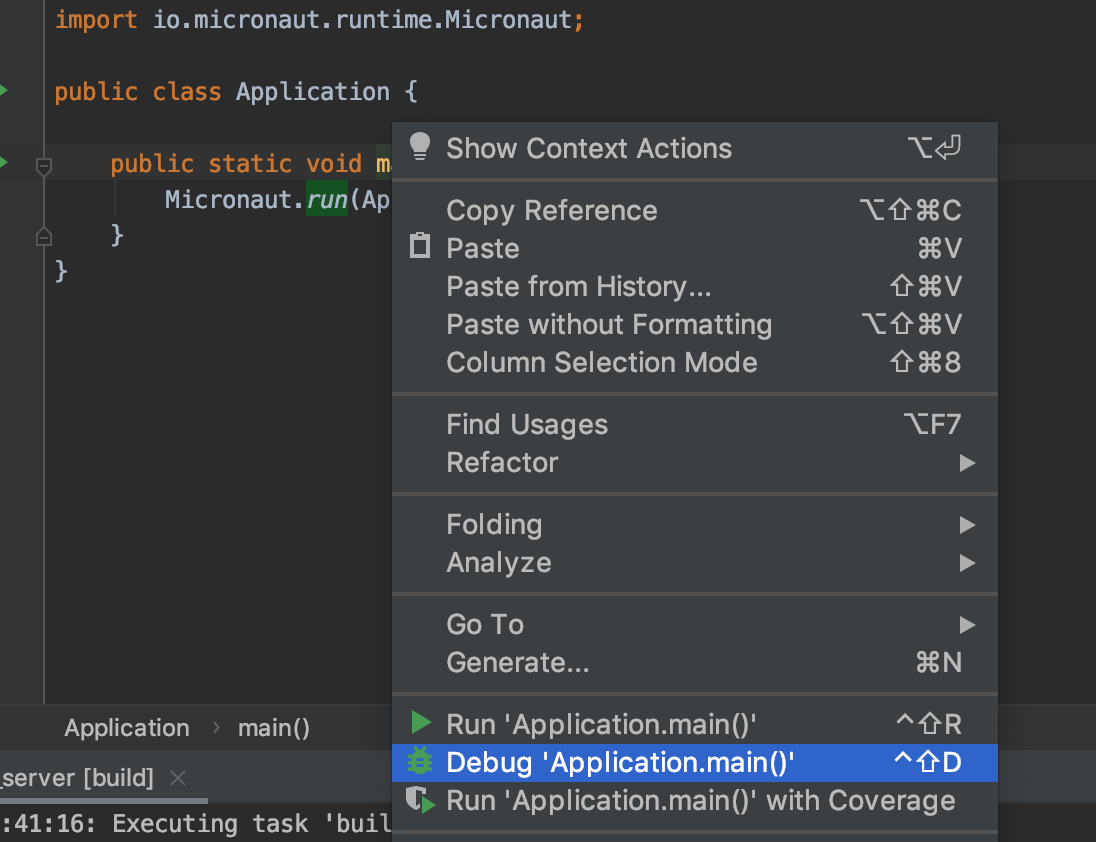The width and height of the screenshot is (1096, 842).
Task: Open the Refactor menu entry
Action: [695, 463]
